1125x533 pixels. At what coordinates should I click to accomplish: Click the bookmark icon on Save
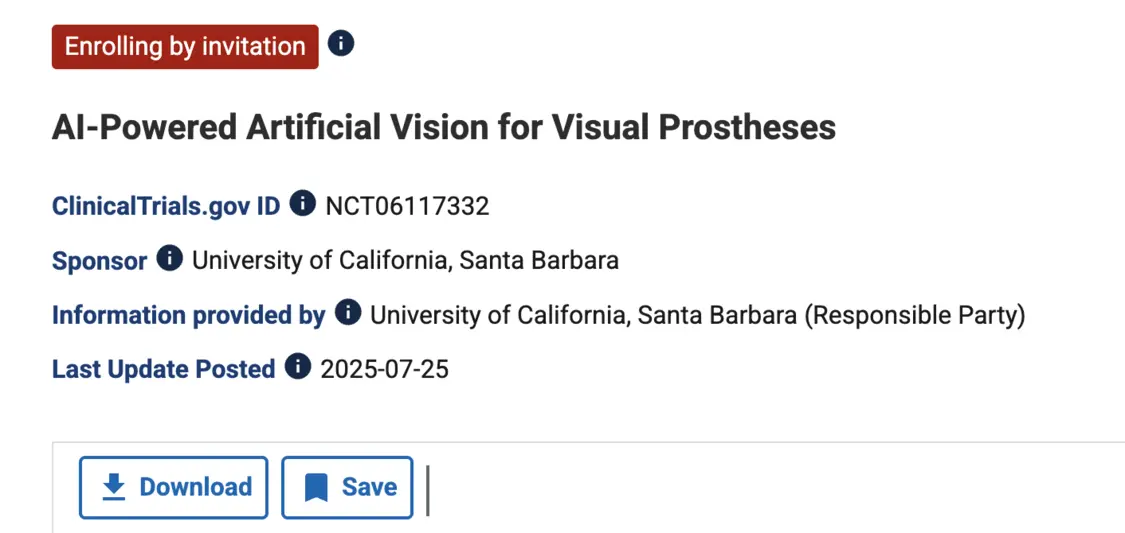click(x=316, y=488)
